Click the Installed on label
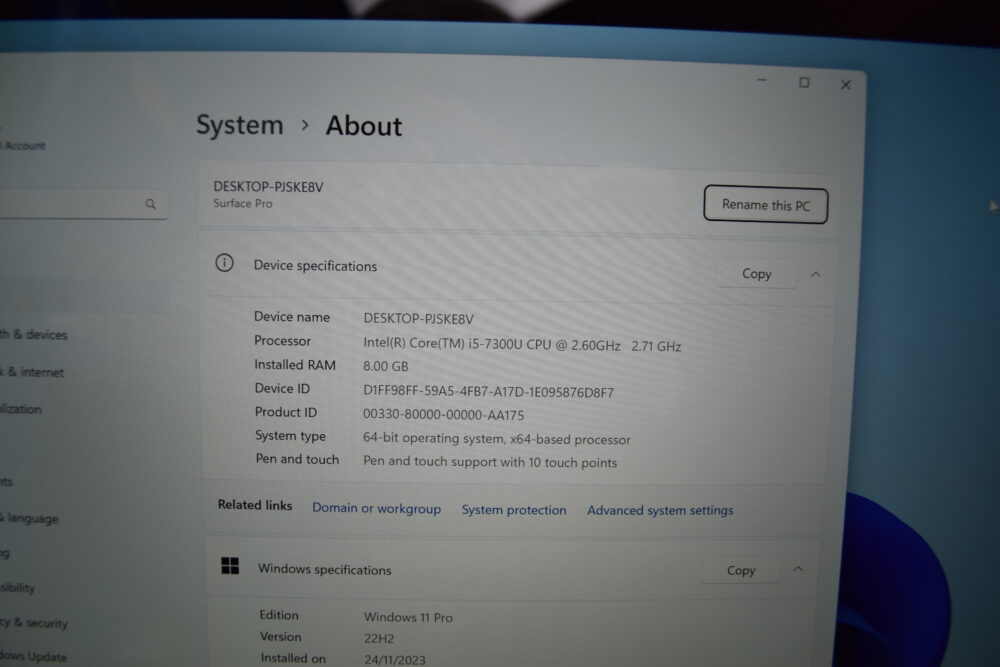Screen dimensions: 1000x667 point(293,658)
